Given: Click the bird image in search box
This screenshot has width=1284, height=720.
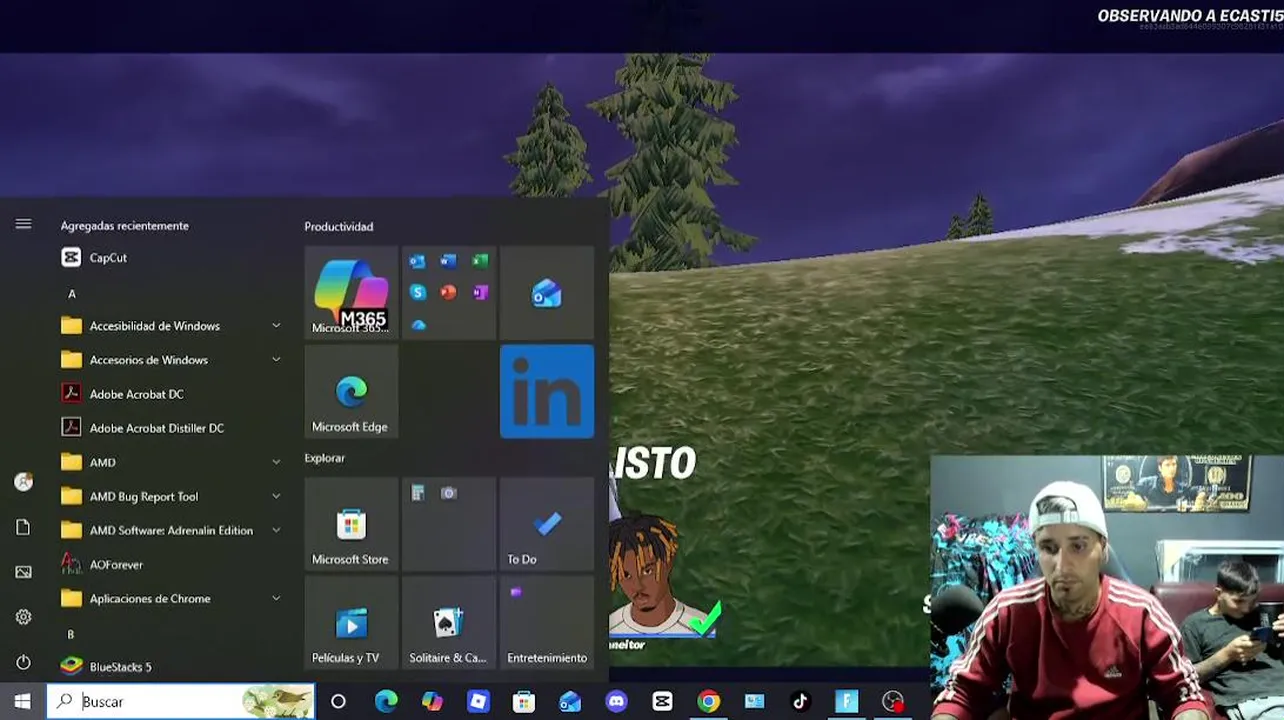Looking at the screenshot, I should [277, 702].
